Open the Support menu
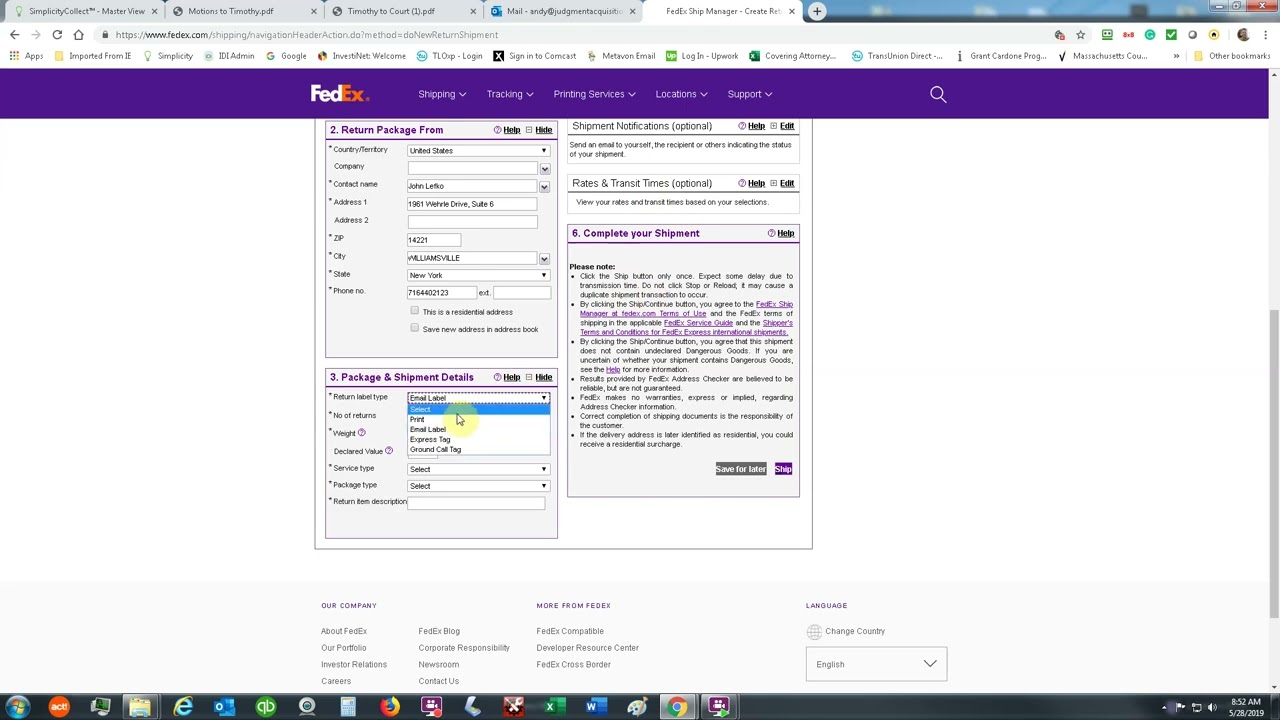The height and width of the screenshot is (720, 1280). click(x=750, y=94)
